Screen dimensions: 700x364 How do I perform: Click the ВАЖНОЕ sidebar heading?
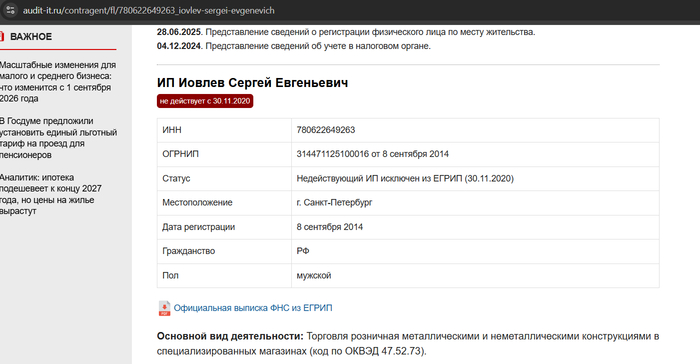[x=31, y=37]
